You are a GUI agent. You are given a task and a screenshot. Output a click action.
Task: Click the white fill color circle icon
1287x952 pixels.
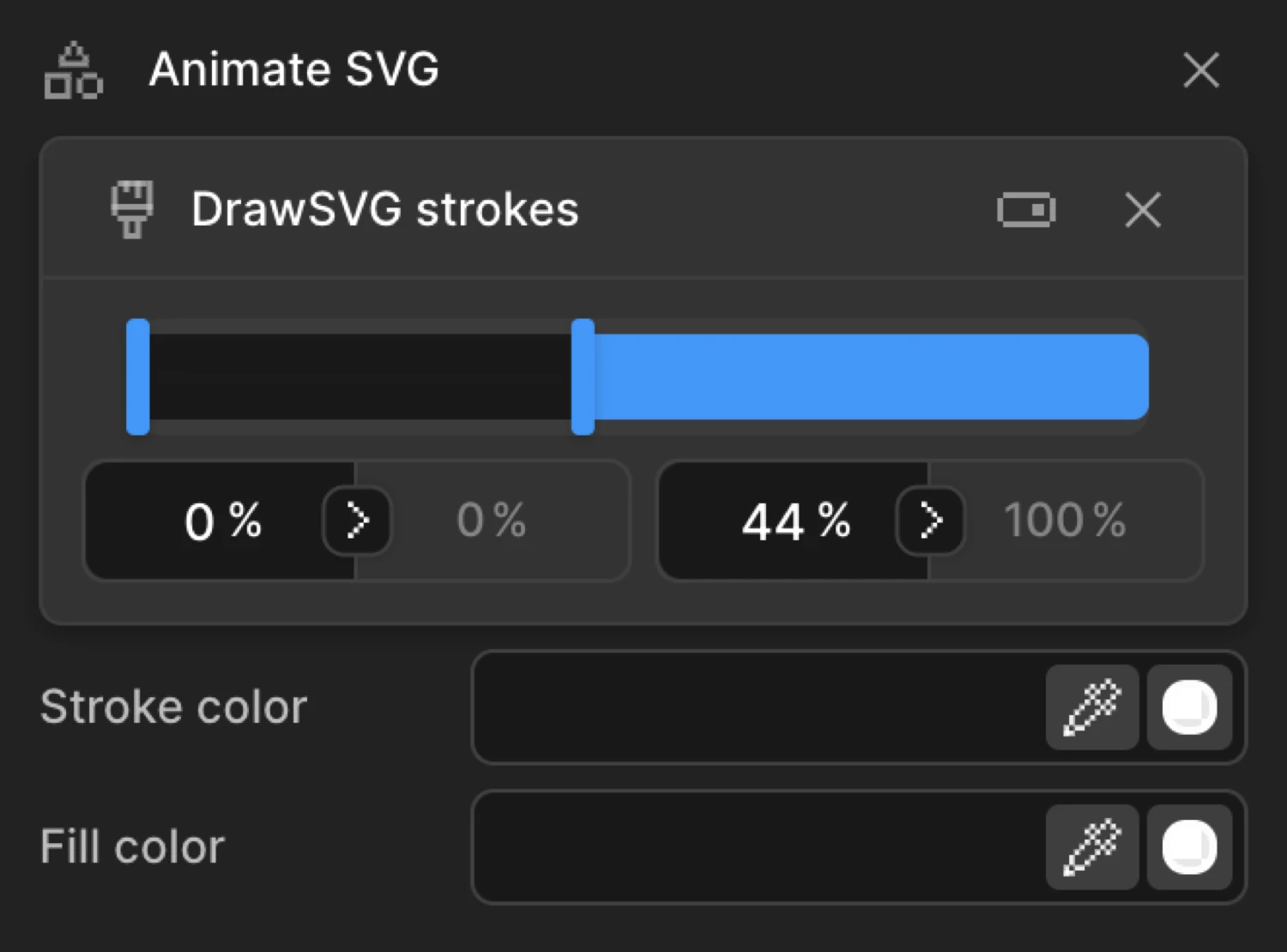[x=1189, y=847]
